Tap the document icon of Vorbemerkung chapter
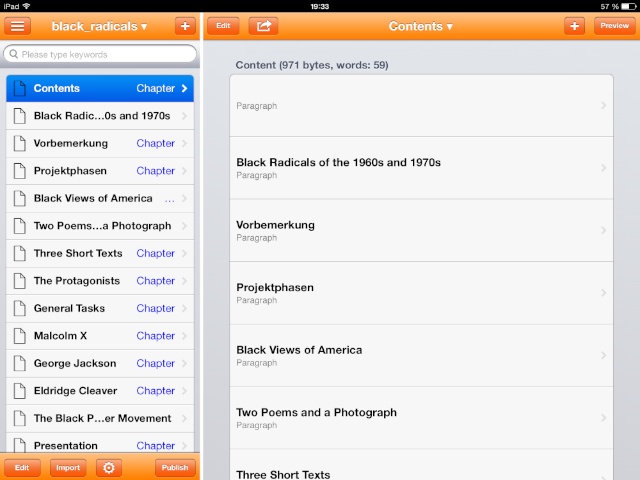Image resolution: width=640 pixels, height=480 pixels. [19, 143]
